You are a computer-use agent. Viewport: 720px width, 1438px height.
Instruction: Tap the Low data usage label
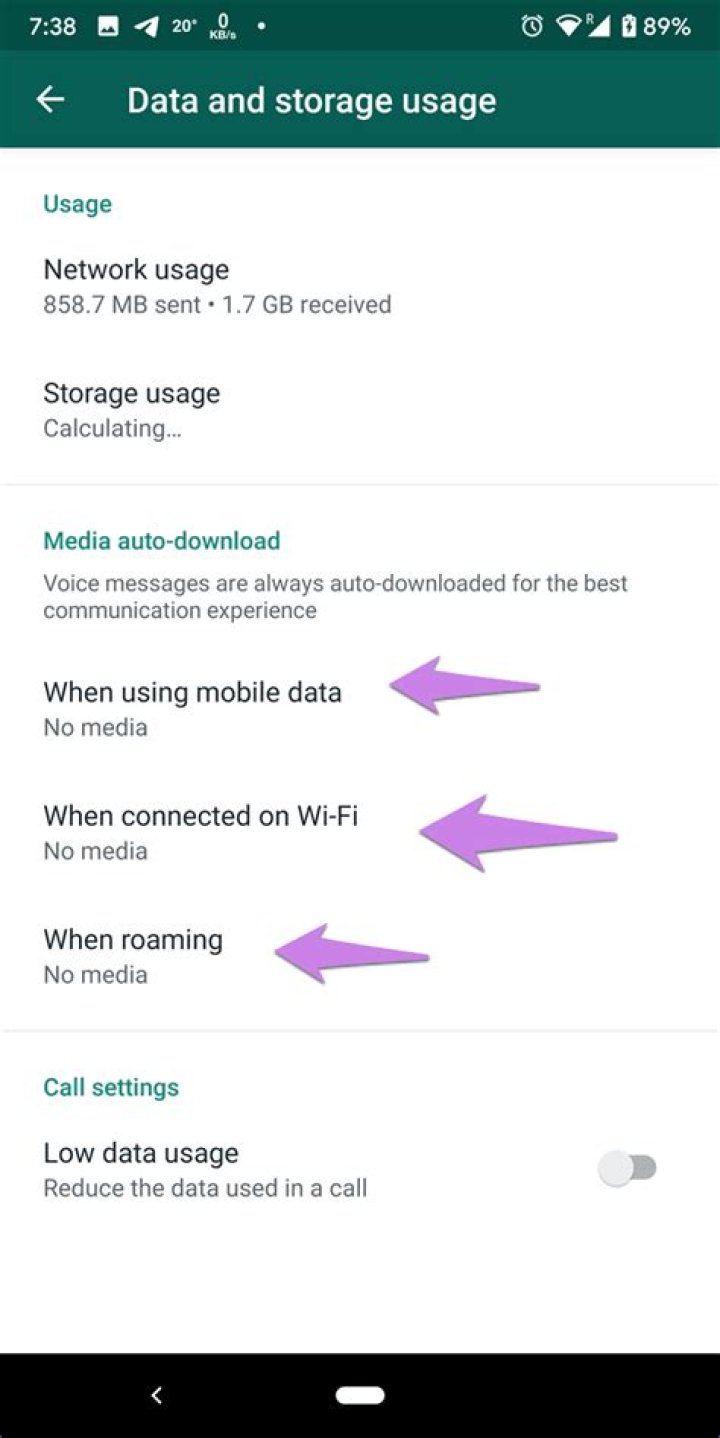coord(141,1153)
